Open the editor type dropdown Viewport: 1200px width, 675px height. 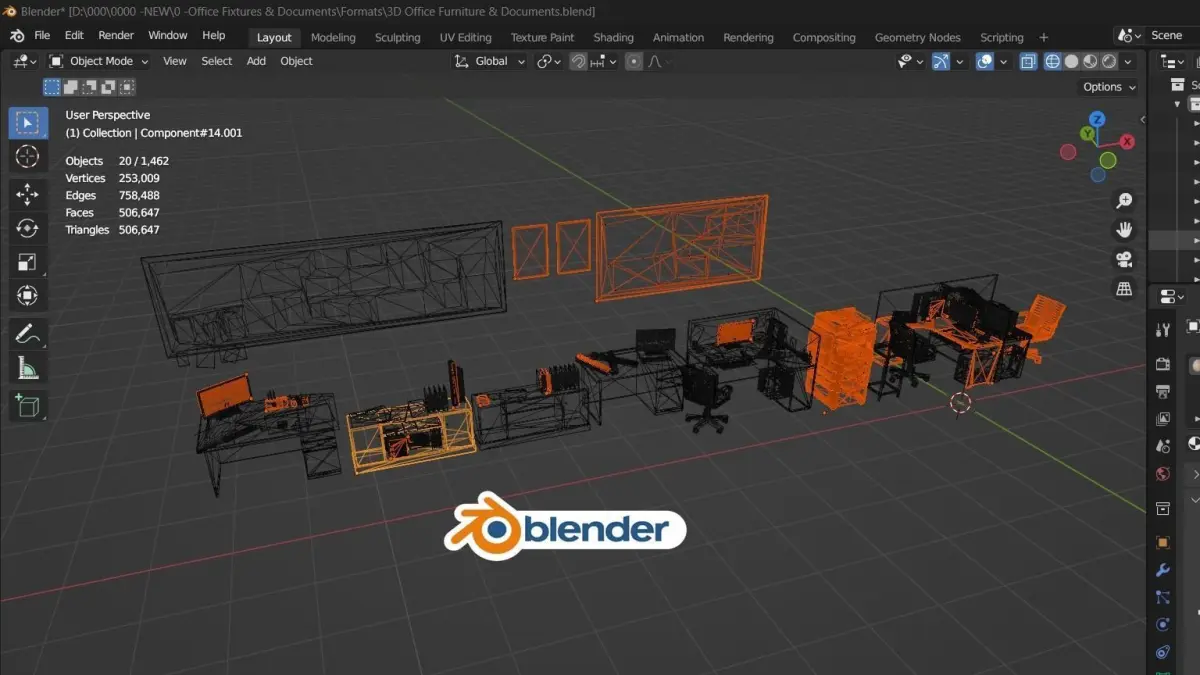pos(24,61)
